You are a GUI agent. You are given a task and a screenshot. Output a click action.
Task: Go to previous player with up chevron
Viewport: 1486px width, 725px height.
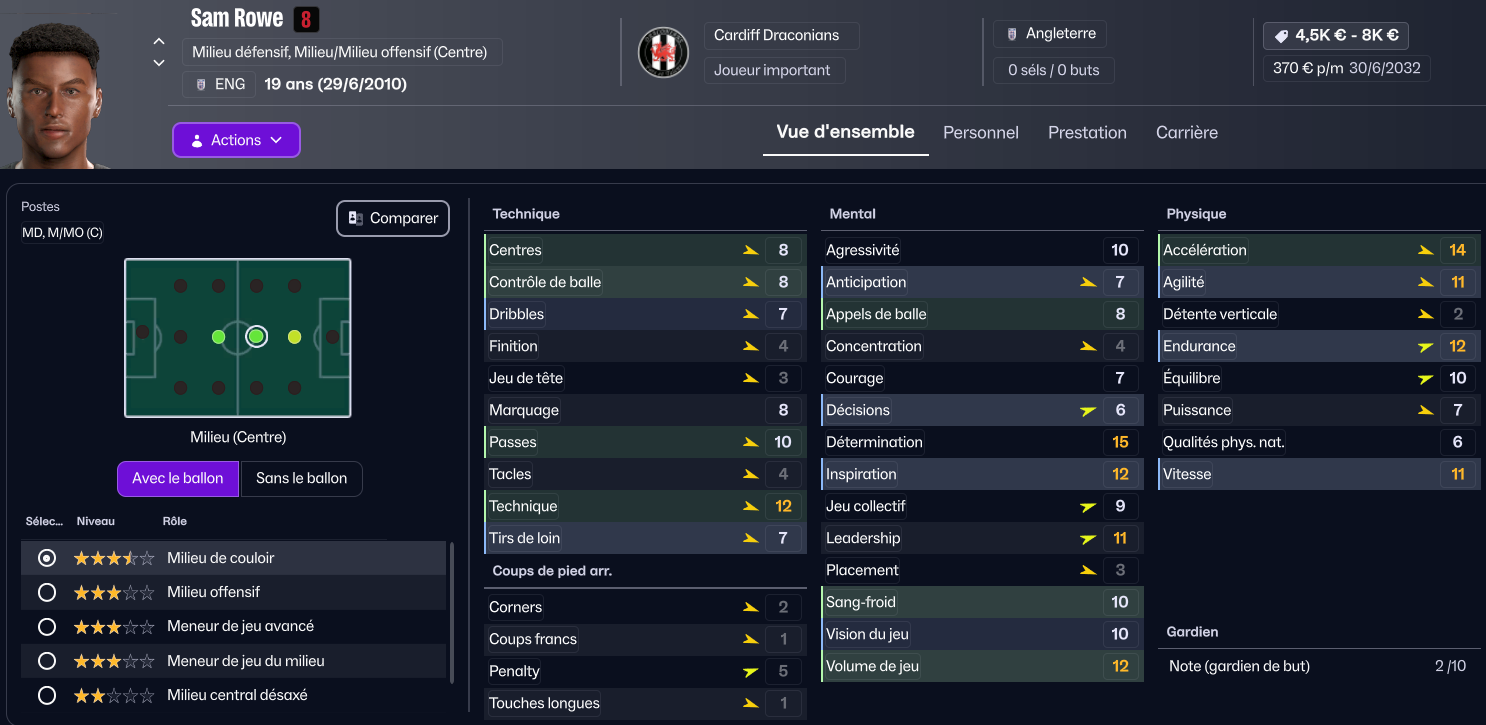click(x=159, y=41)
